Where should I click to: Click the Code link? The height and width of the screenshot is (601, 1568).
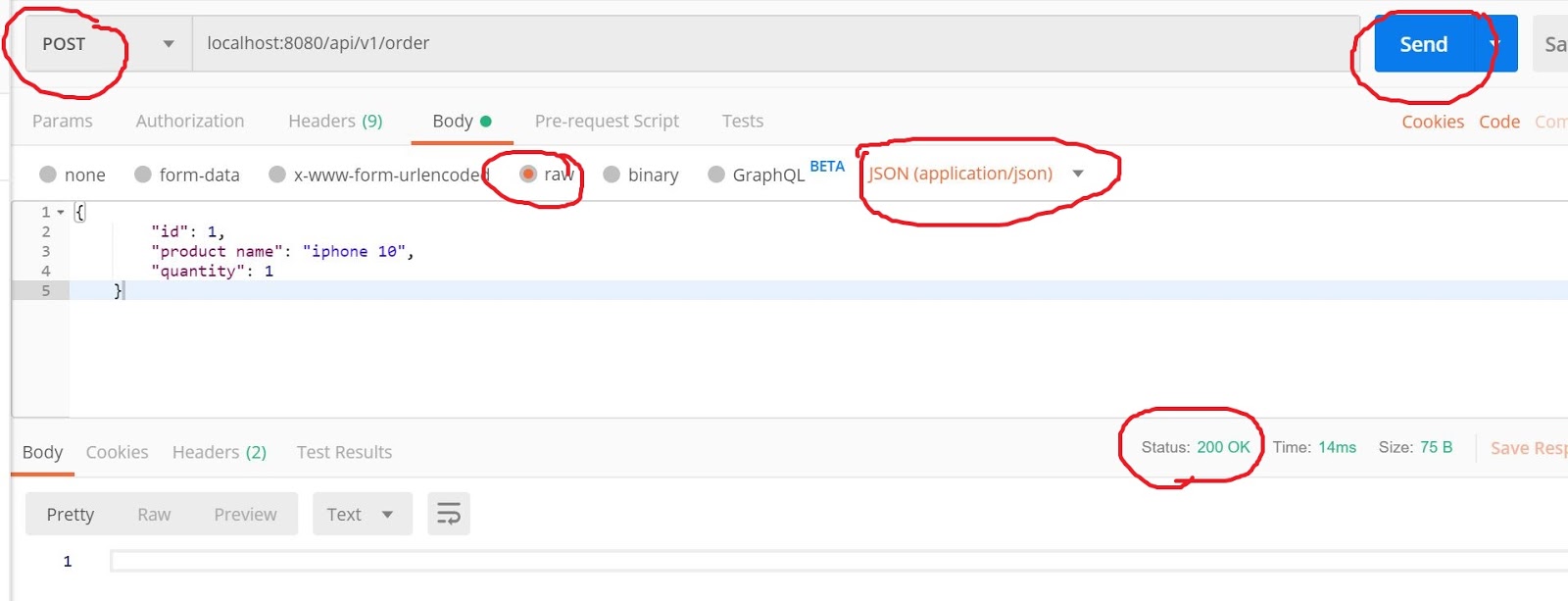coord(1498,121)
